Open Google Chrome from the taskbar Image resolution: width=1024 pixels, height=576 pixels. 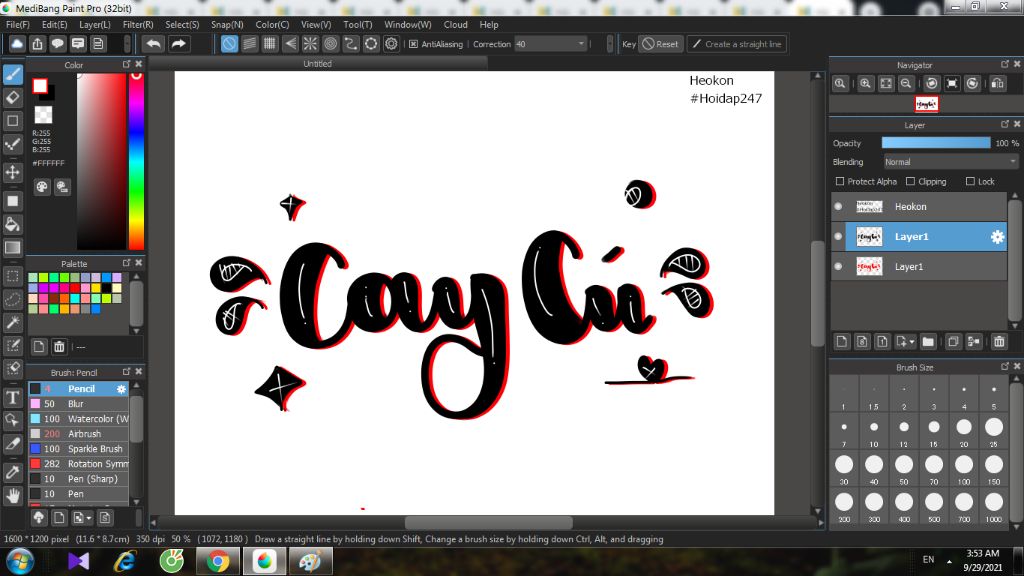tap(218, 561)
